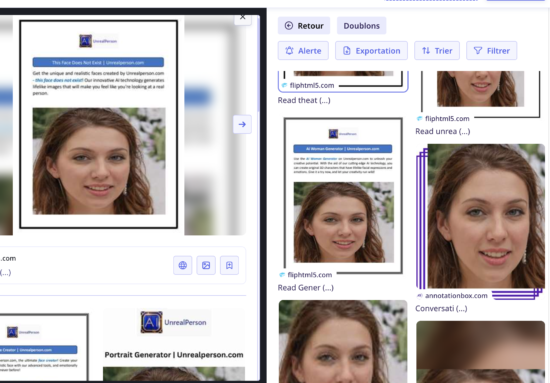The image size is (550, 383).
Task: Click the large face photo below 'Read Gener'
Action: tap(343, 341)
